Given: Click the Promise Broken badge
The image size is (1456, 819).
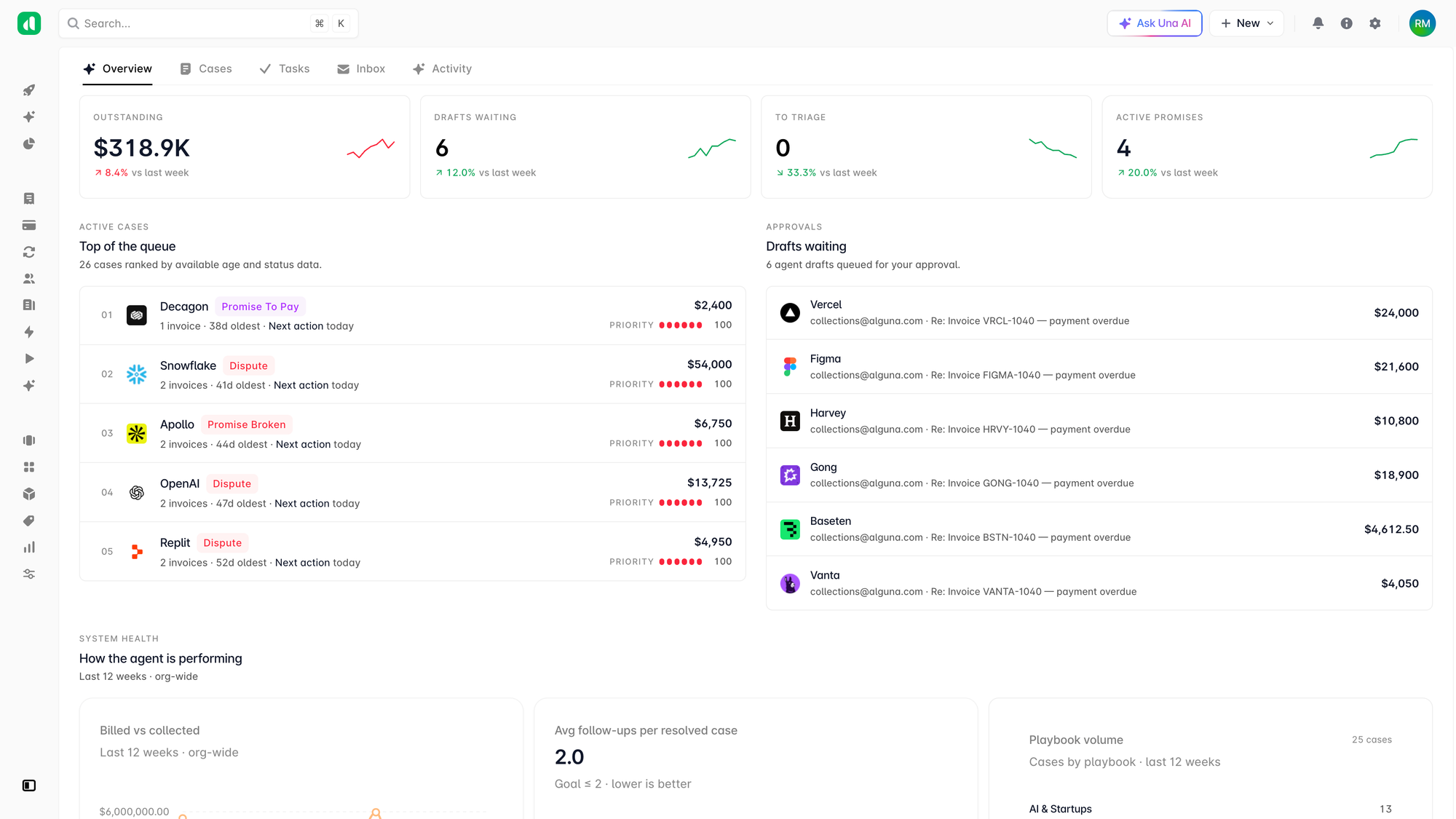Looking at the screenshot, I should pos(246,424).
